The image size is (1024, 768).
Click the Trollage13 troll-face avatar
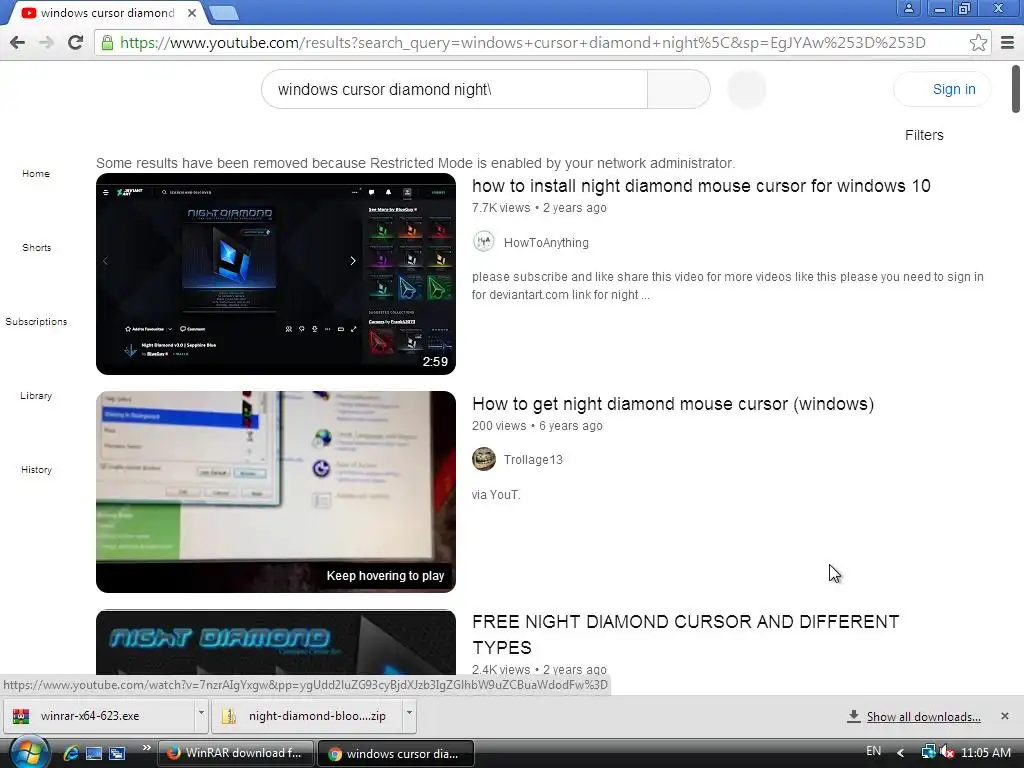point(483,460)
